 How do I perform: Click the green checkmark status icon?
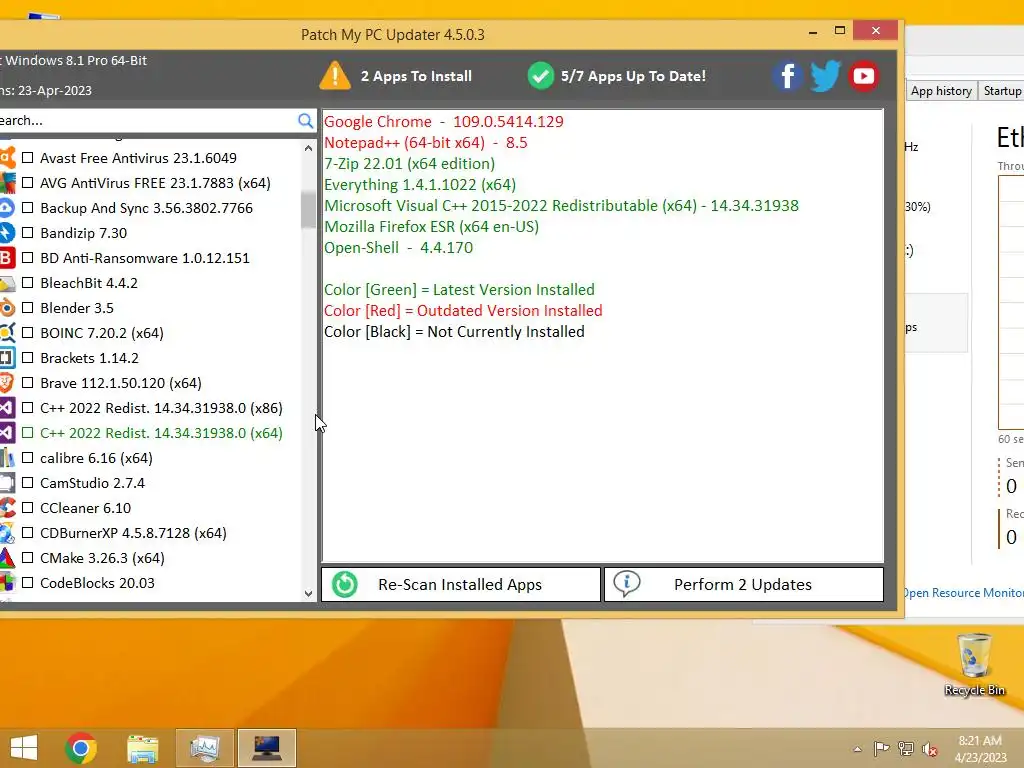coord(541,76)
